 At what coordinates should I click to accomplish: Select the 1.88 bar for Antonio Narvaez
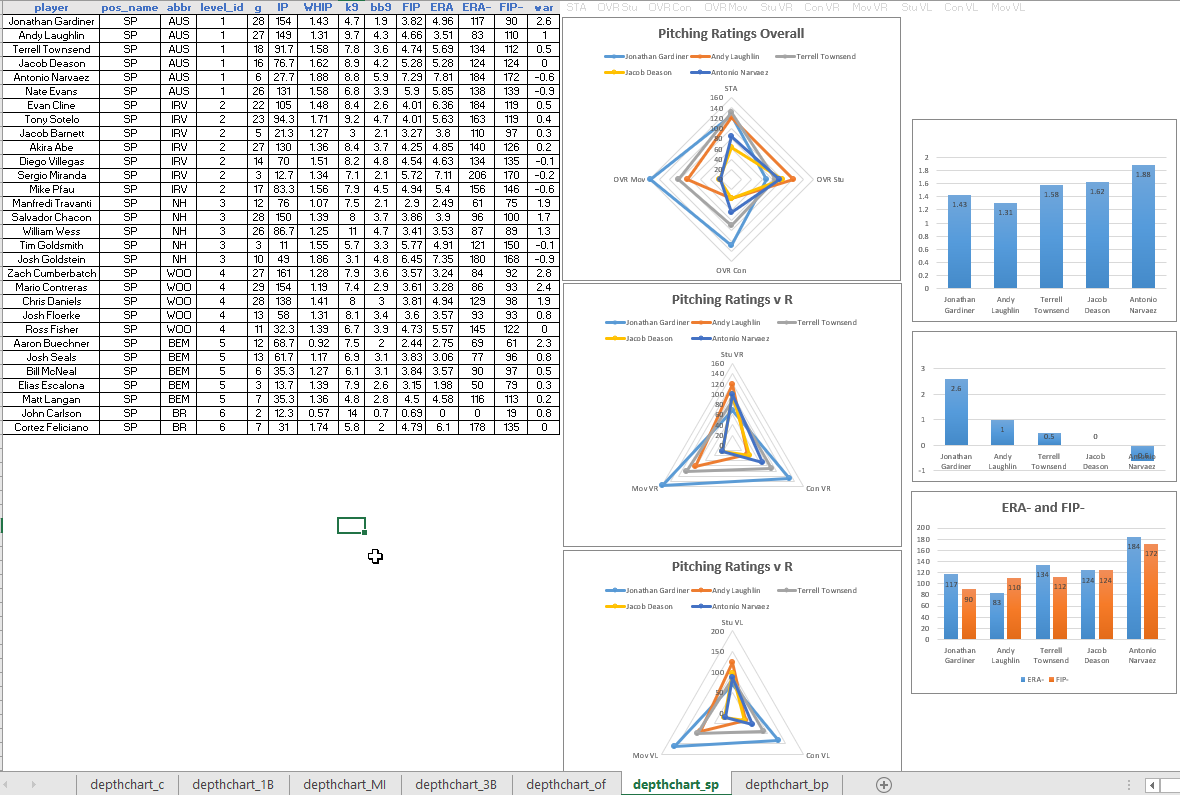tap(1143, 230)
